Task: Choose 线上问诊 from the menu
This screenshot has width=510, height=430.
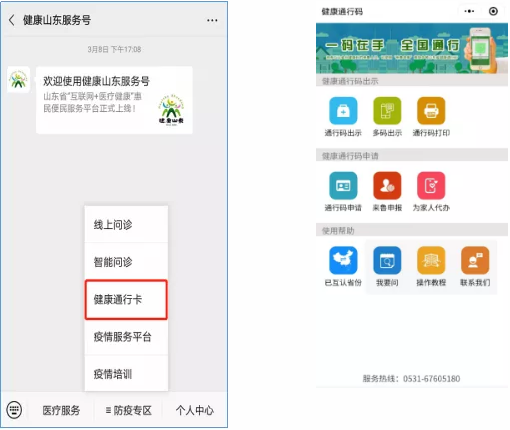Action: tap(126, 225)
